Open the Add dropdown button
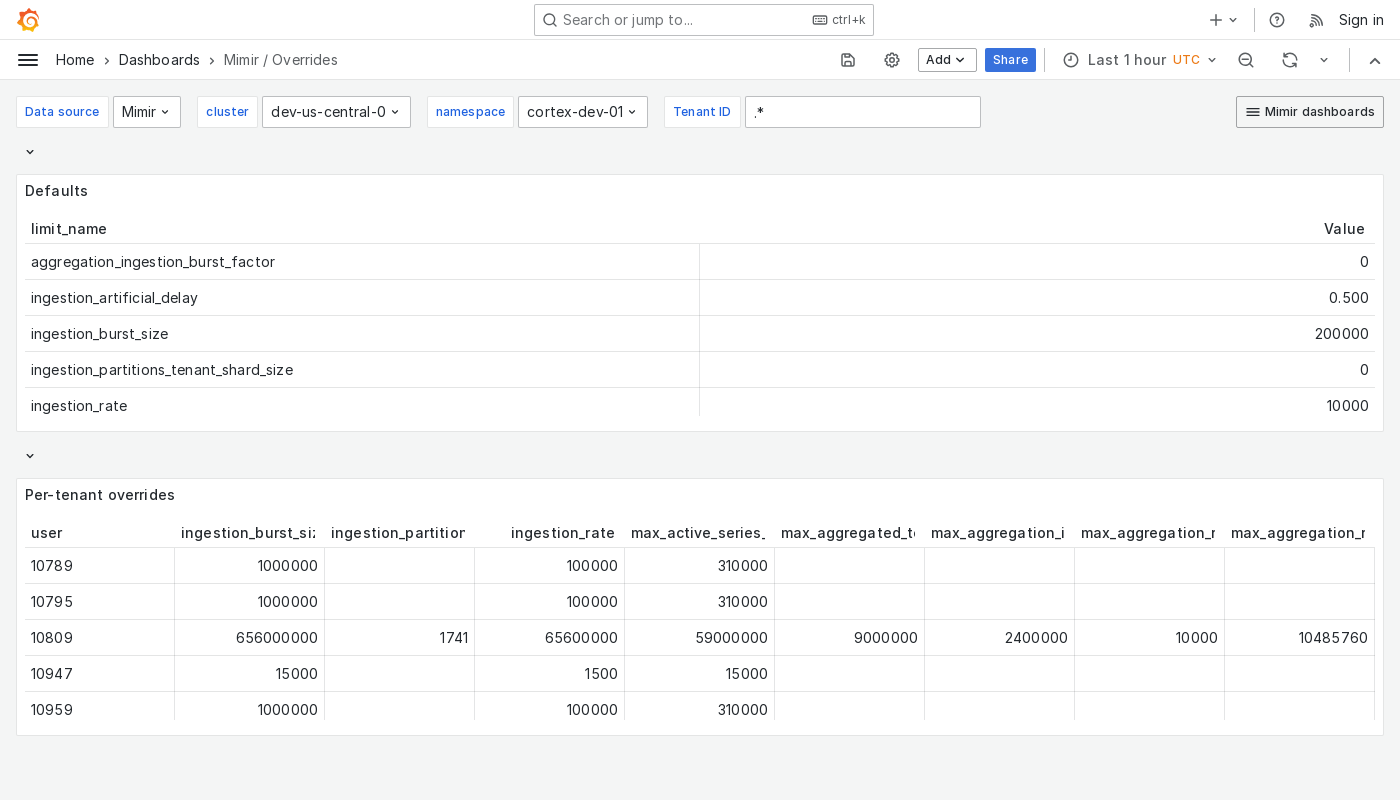 [947, 60]
